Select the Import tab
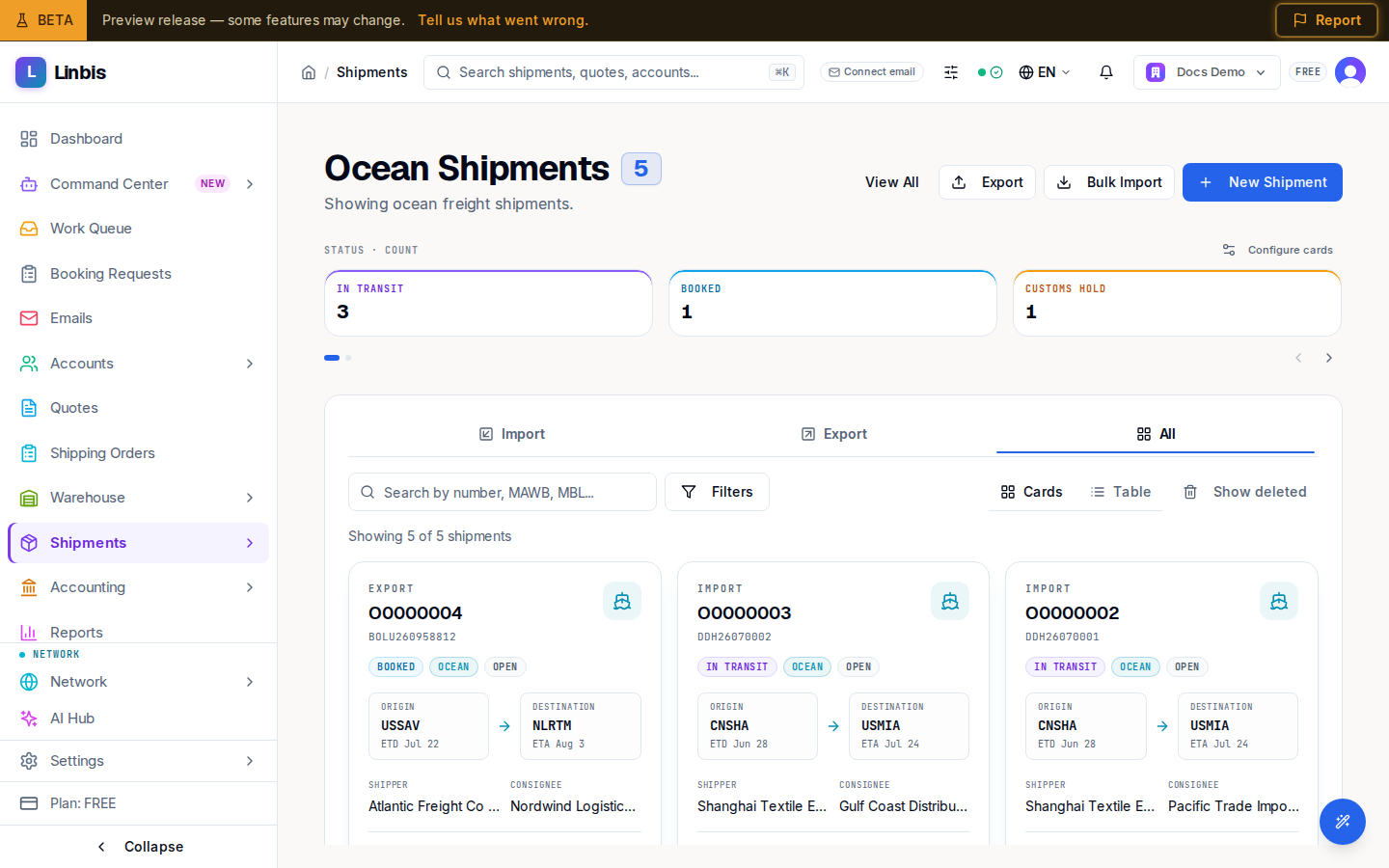The width and height of the screenshot is (1389, 868). (512, 434)
